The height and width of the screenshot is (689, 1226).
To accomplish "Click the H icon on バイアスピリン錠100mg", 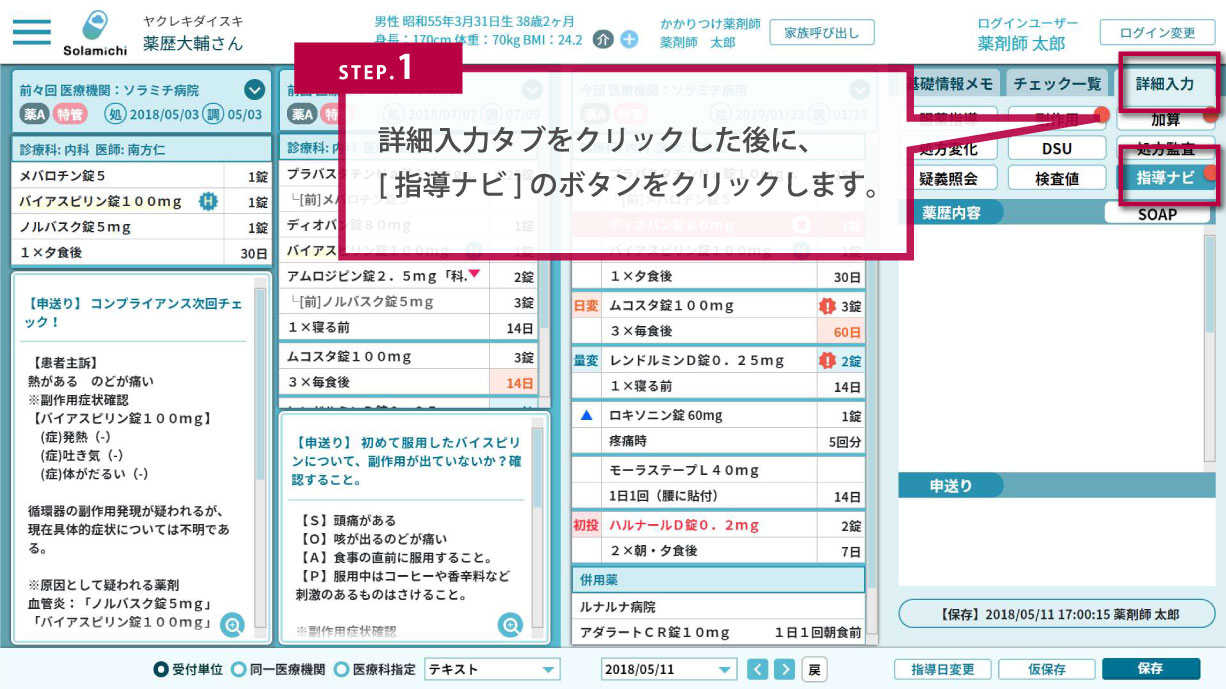I will coord(208,201).
